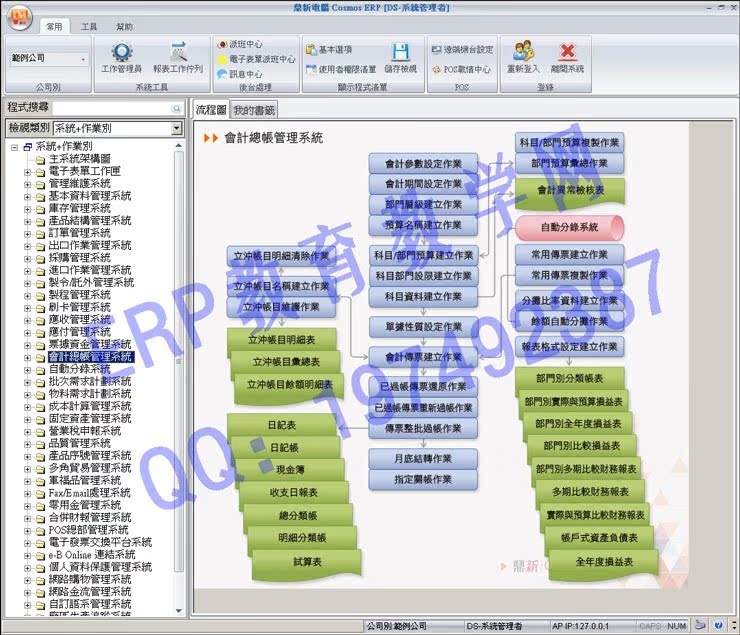Click the tree scrollbar down arrow
The height and width of the screenshot is (635, 740).
178,610
